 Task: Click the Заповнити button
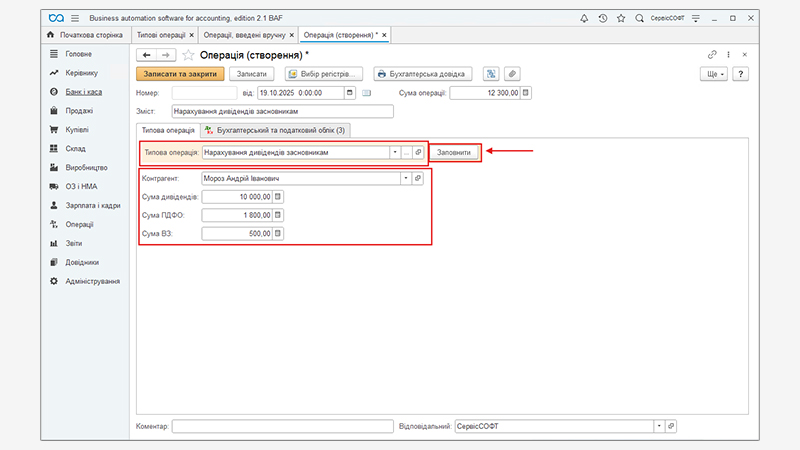pos(456,152)
